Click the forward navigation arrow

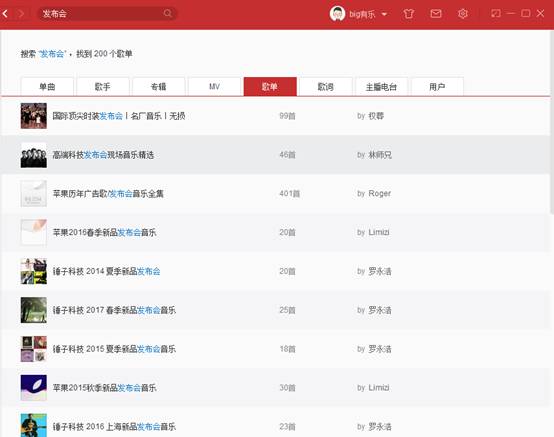click(x=21, y=14)
